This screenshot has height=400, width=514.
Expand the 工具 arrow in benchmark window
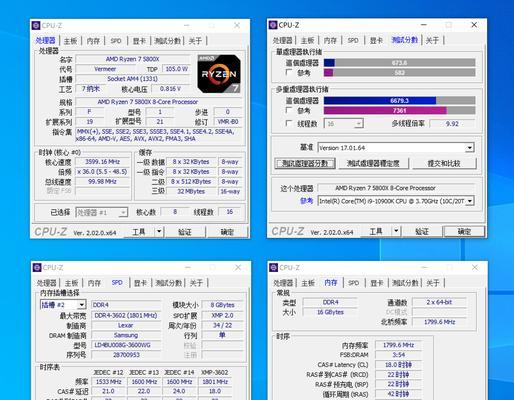click(x=396, y=231)
